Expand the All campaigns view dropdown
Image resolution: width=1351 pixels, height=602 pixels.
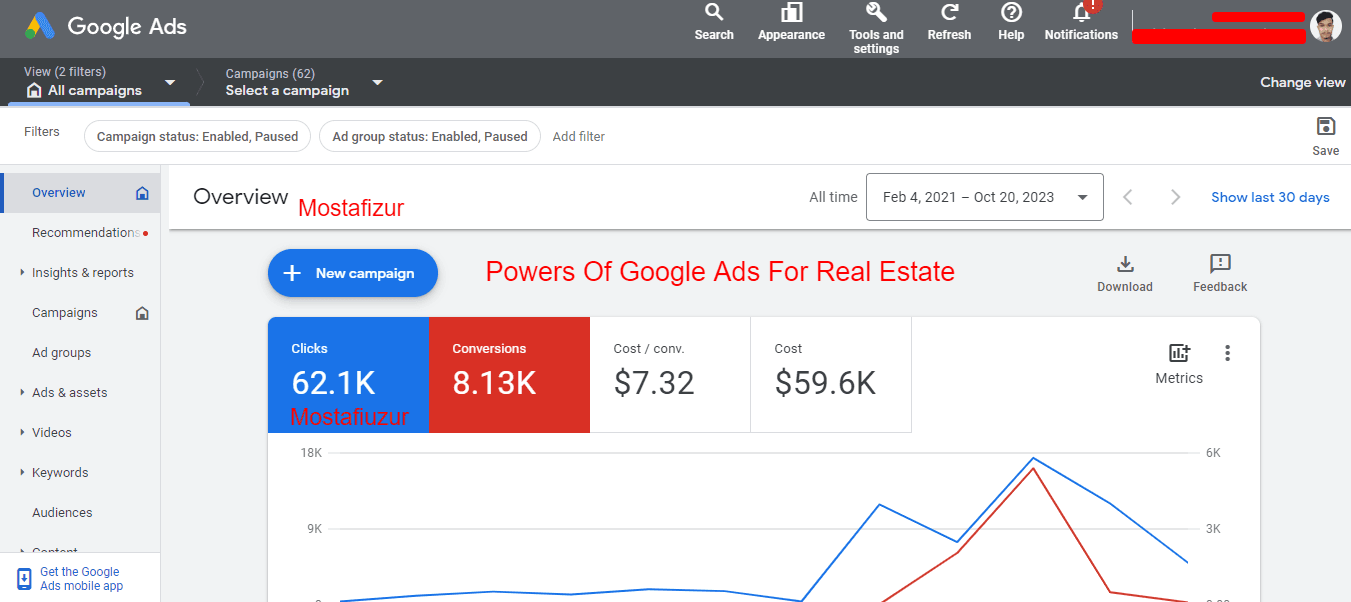[170, 82]
